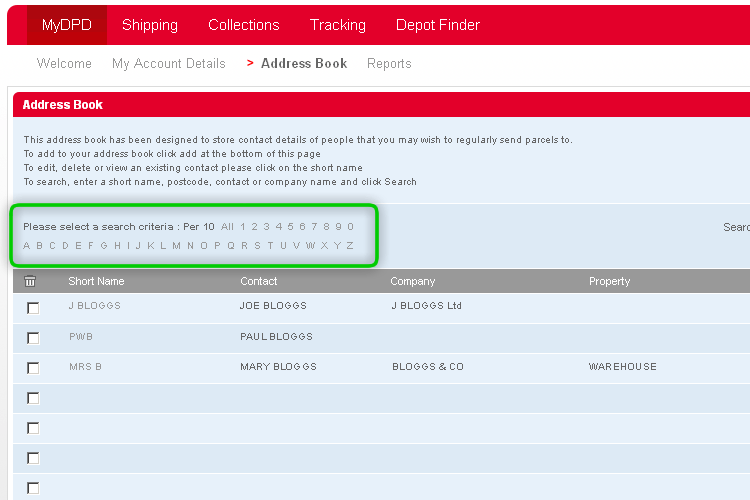750x500 pixels.
Task: Go to the Tracking menu
Action: (338, 25)
